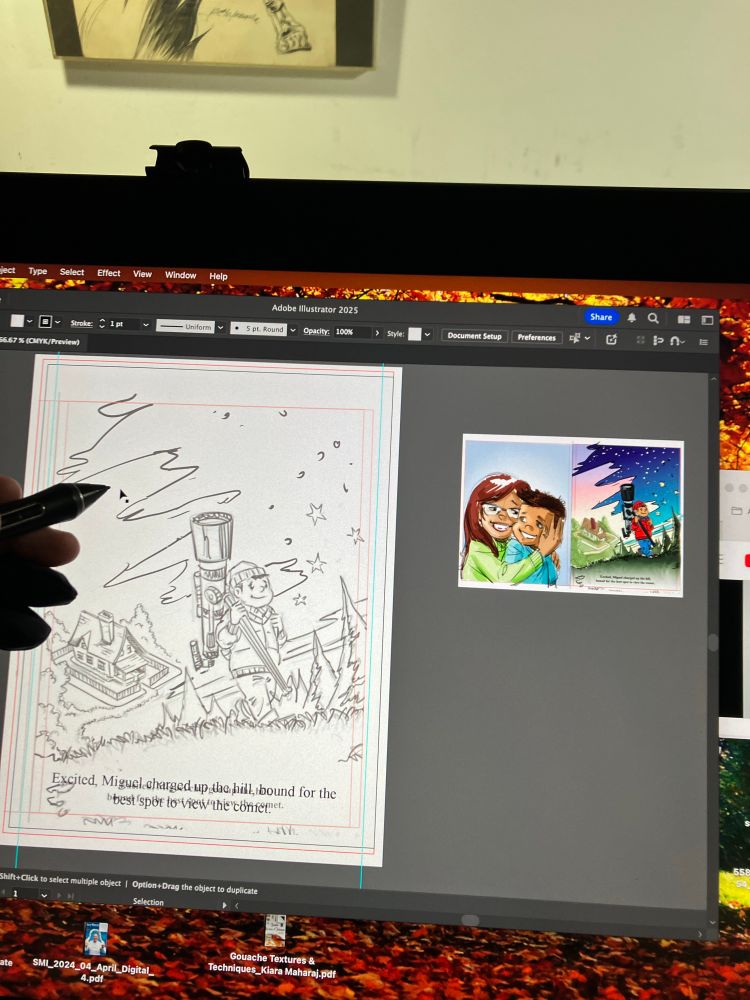Click the search magnifier icon
Image resolution: width=750 pixels, height=1000 pixels.
point(653,318)
